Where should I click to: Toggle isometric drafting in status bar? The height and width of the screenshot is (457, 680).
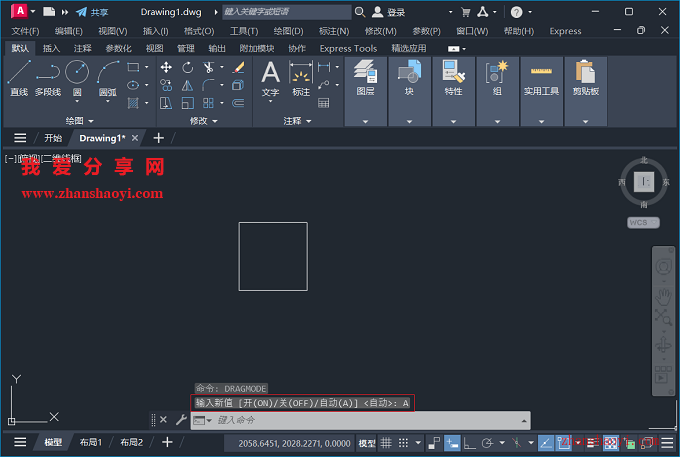pos(517,443)
